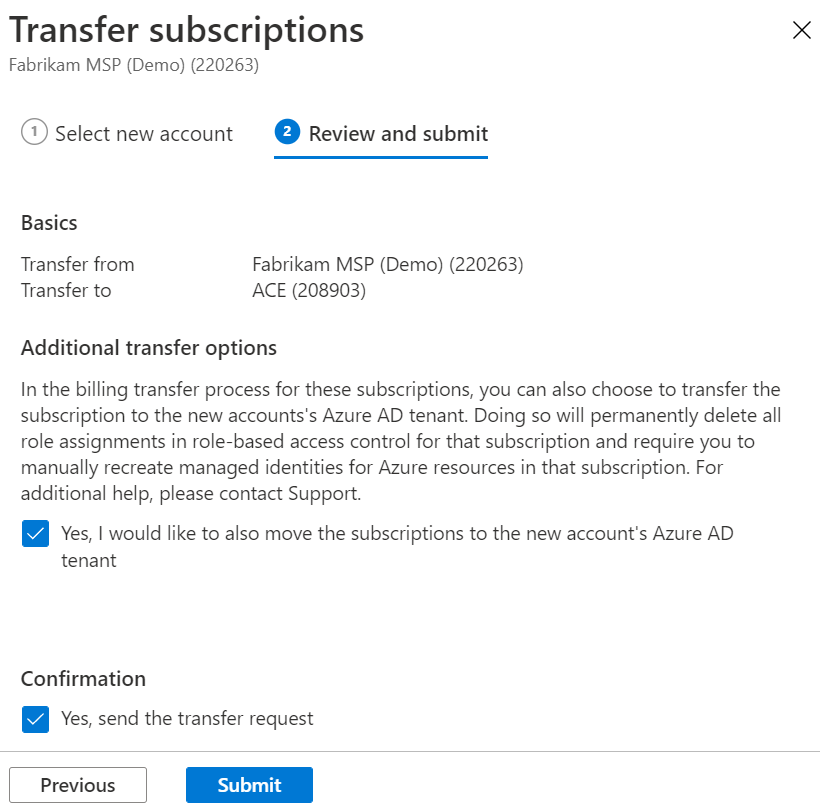The width and height of the screenshot is (820, 810).
Task: Uncheck the send transfer request checkbox
Action: click(36, 719)
